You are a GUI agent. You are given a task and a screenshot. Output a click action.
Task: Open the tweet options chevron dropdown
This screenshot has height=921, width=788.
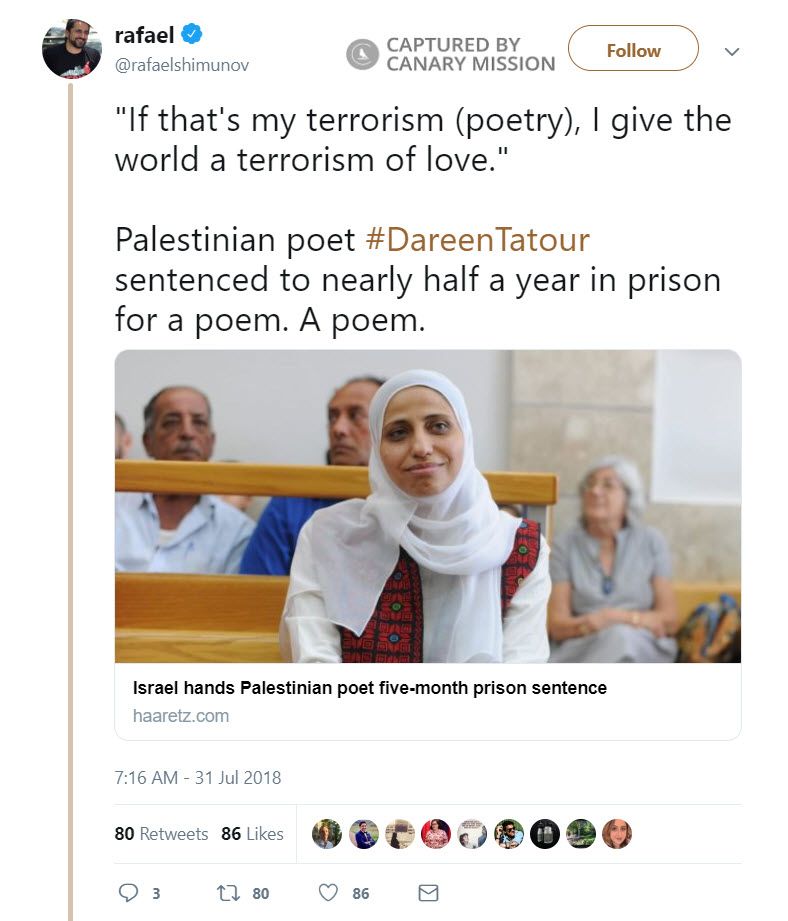coord(733,50)
